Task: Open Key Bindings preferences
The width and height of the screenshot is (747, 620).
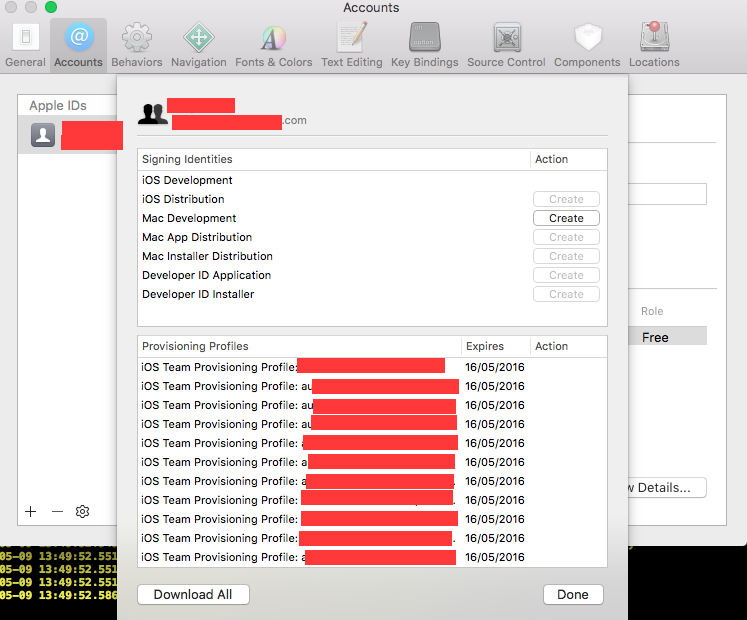Action: pos(424,46)
